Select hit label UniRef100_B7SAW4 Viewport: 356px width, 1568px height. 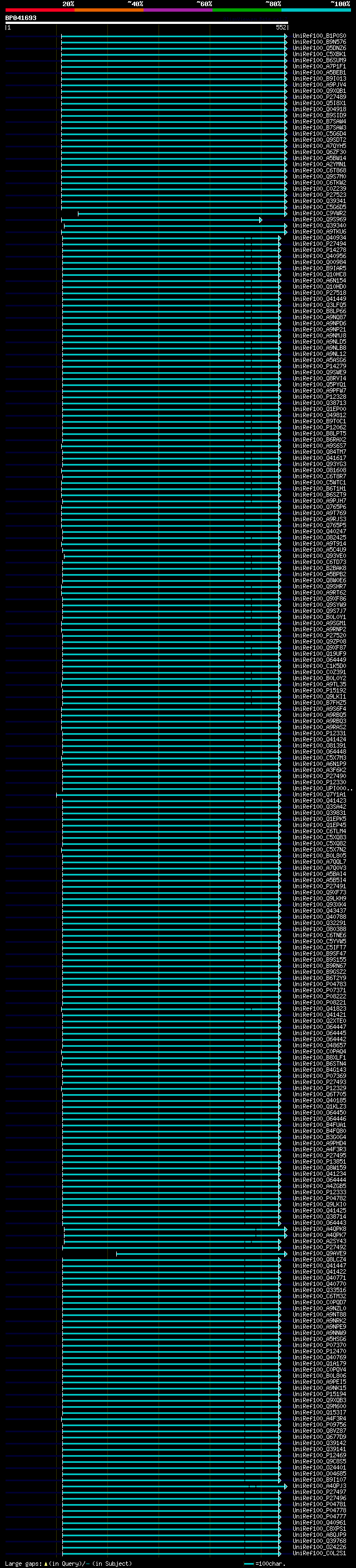pos(319,122)
